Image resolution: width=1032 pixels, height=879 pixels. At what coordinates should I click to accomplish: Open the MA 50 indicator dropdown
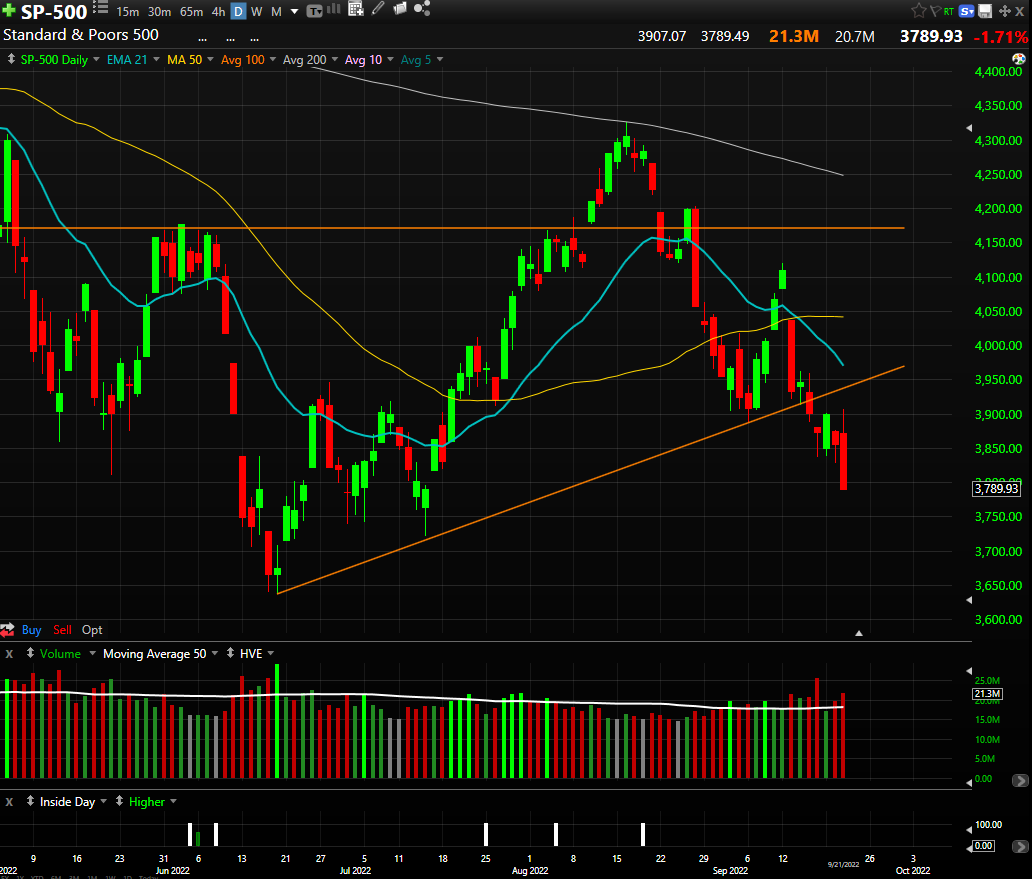(210, 59)
